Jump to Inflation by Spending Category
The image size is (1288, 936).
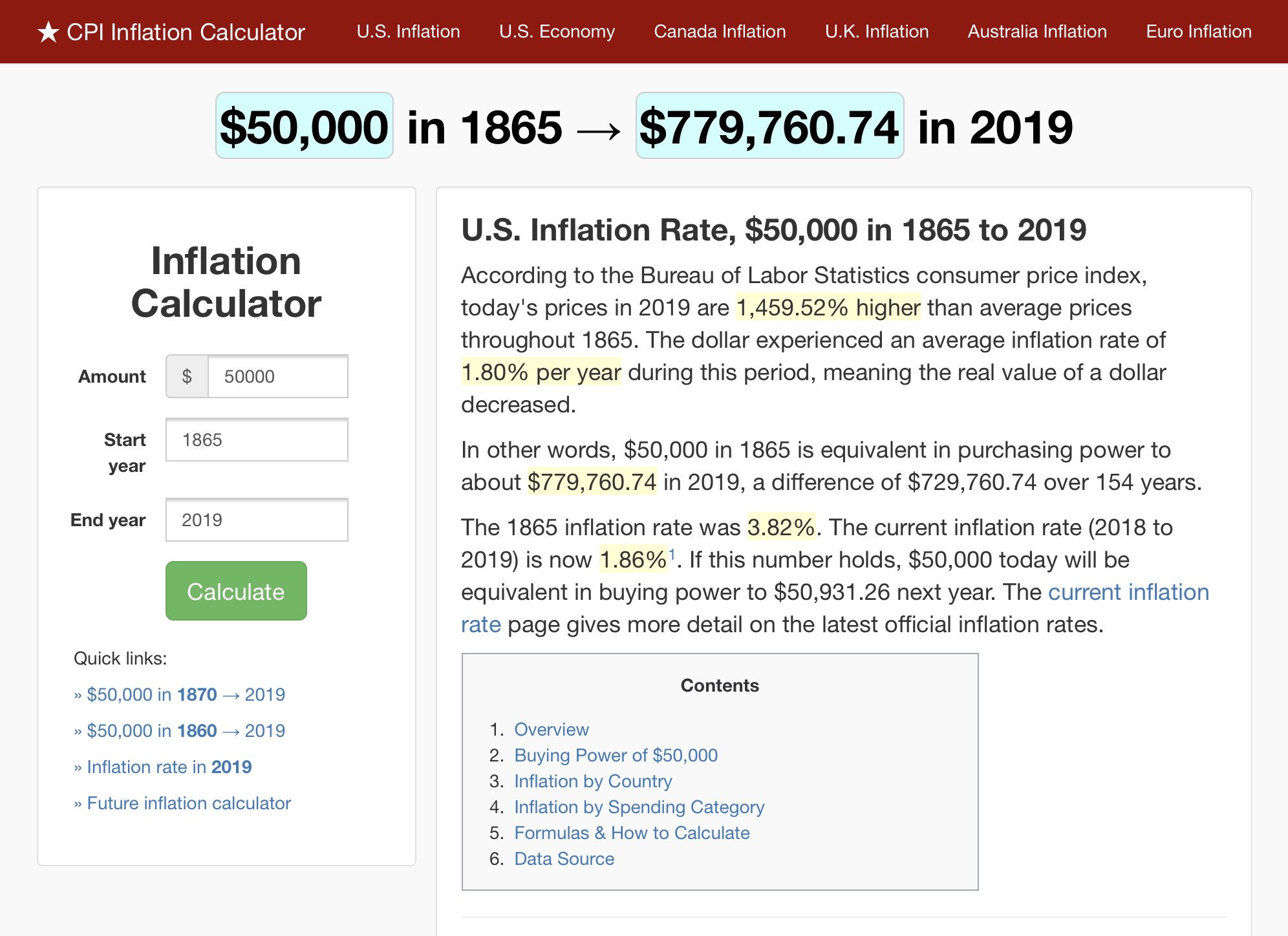click(639, 807)
